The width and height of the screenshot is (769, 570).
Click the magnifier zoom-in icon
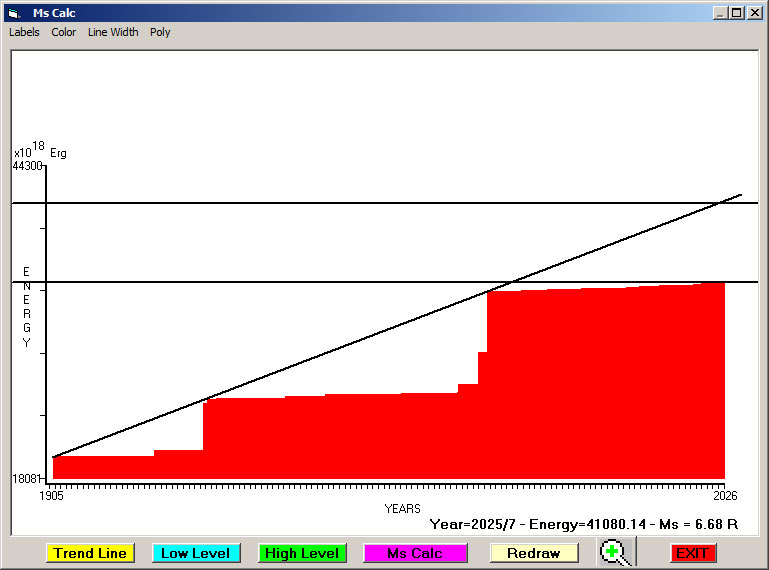[616, 552]
